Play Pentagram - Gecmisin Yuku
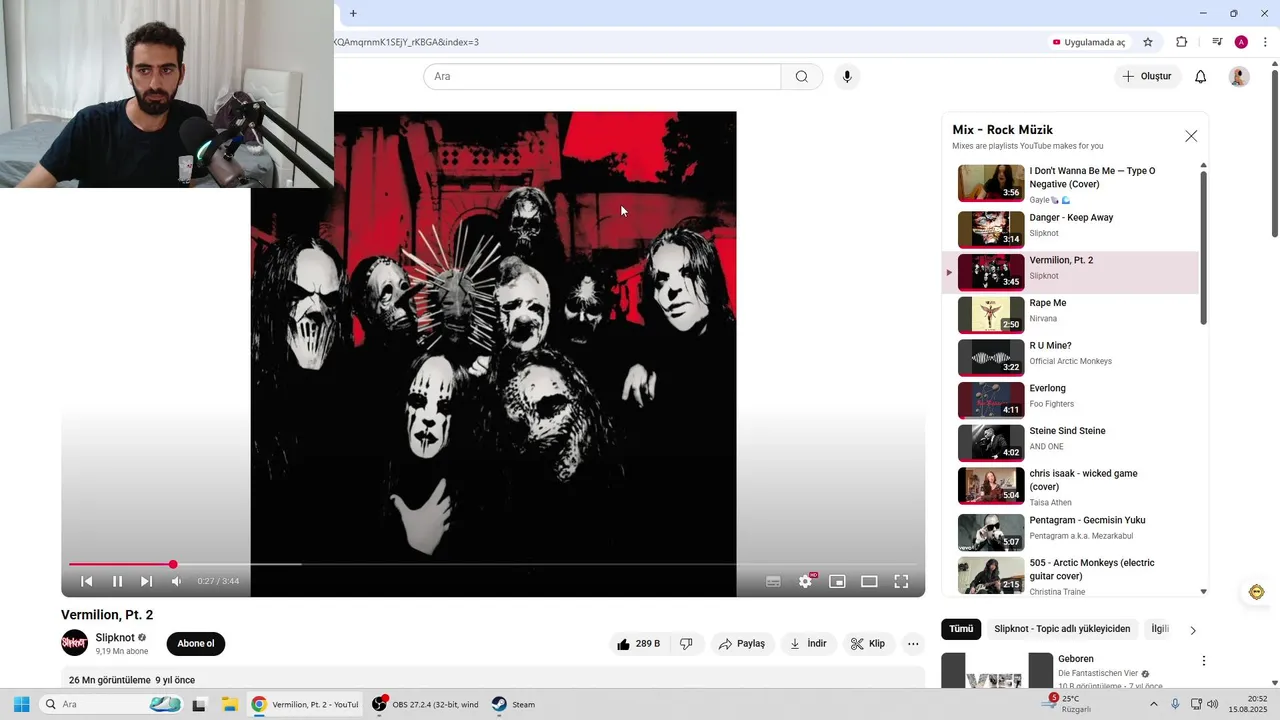 coord(1070,533)
